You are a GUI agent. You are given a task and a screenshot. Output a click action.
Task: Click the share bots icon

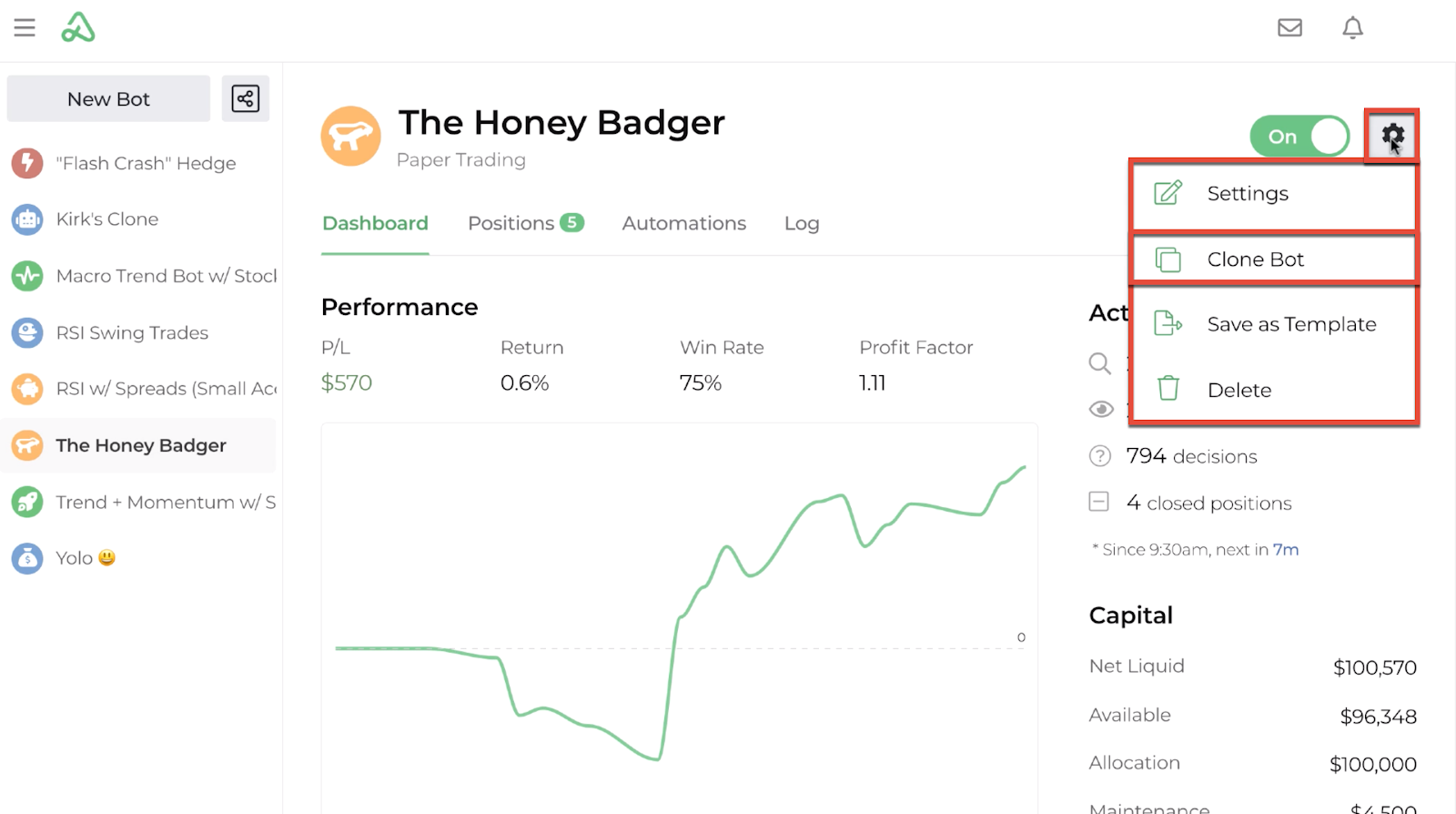(x=246, y=98)
